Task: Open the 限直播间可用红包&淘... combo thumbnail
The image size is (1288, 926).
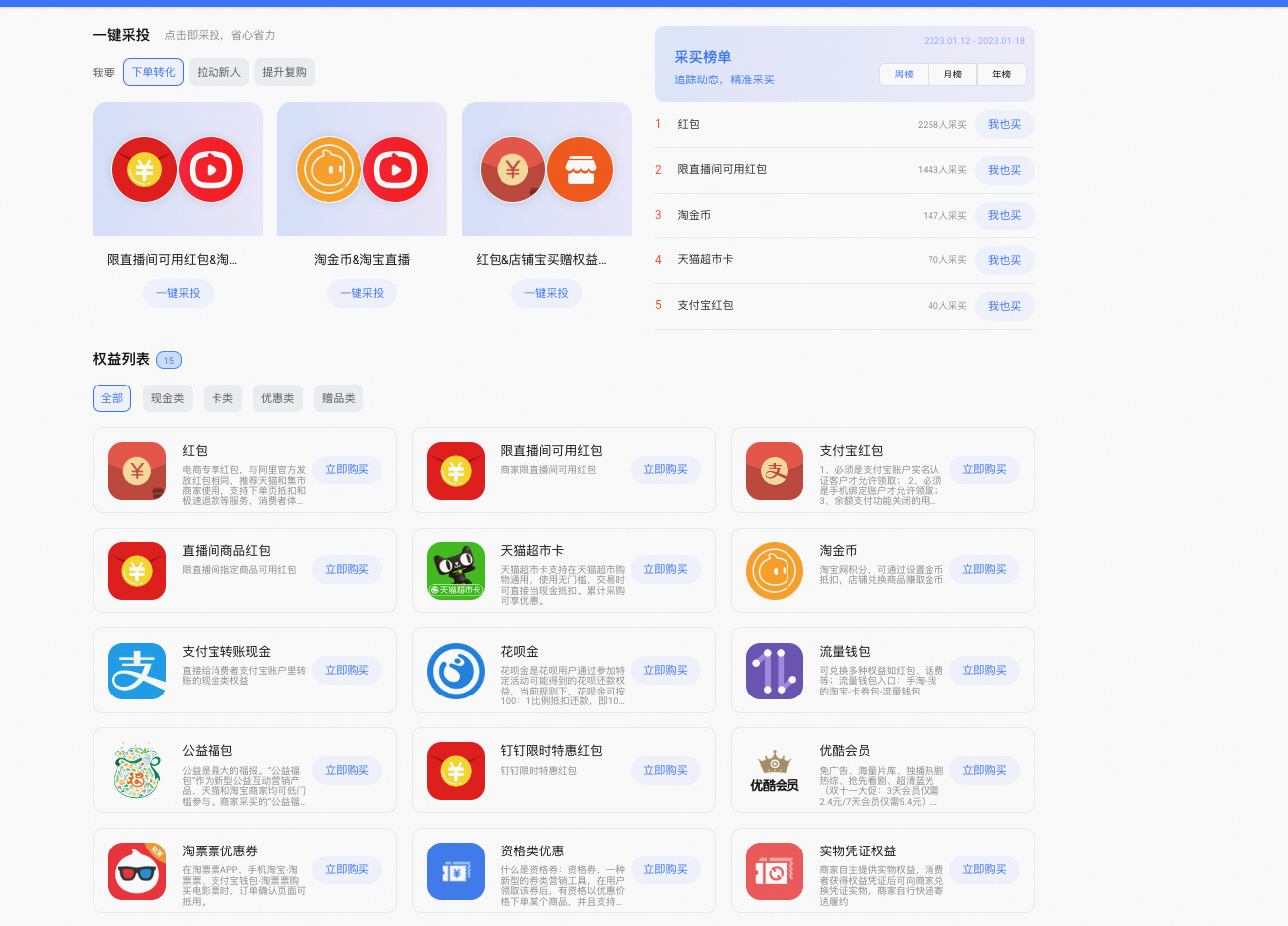Action: (178, 170)
